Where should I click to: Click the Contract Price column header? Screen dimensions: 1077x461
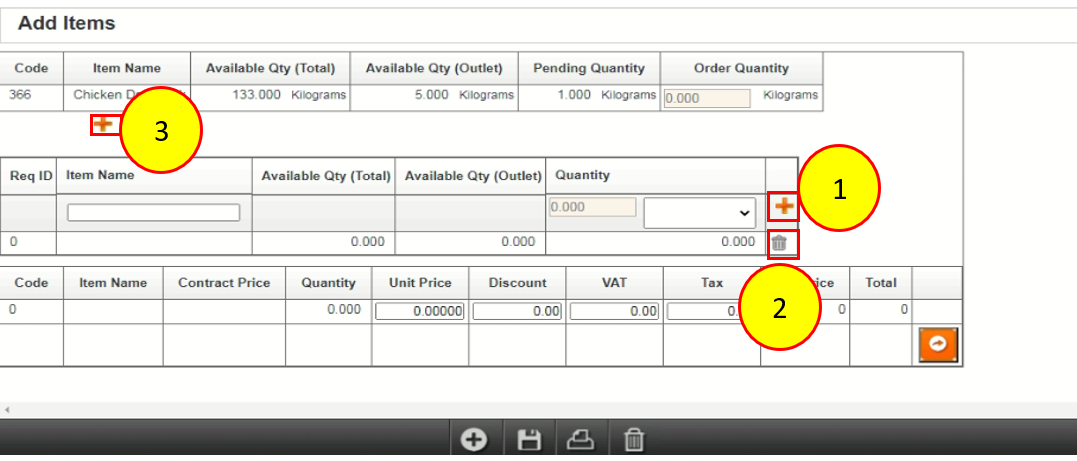coord(224,283)
